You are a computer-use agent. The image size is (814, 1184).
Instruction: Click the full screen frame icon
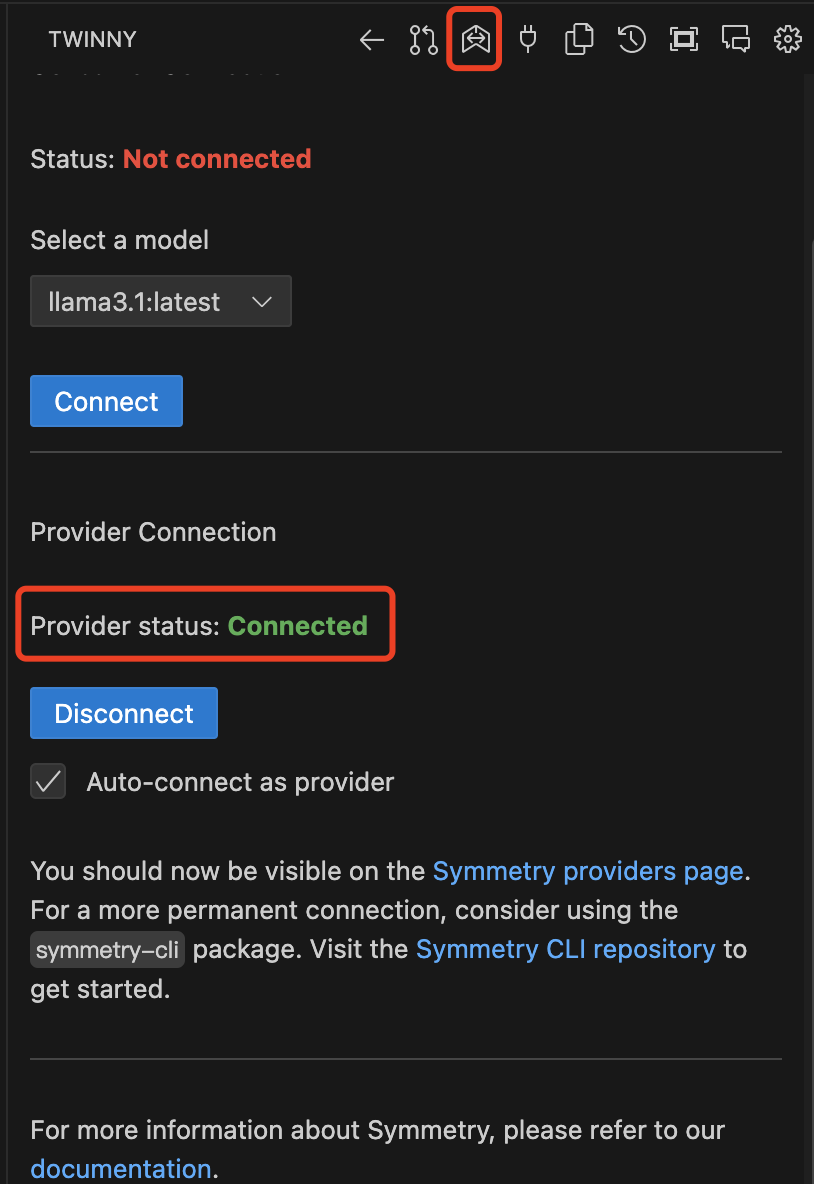683,39
